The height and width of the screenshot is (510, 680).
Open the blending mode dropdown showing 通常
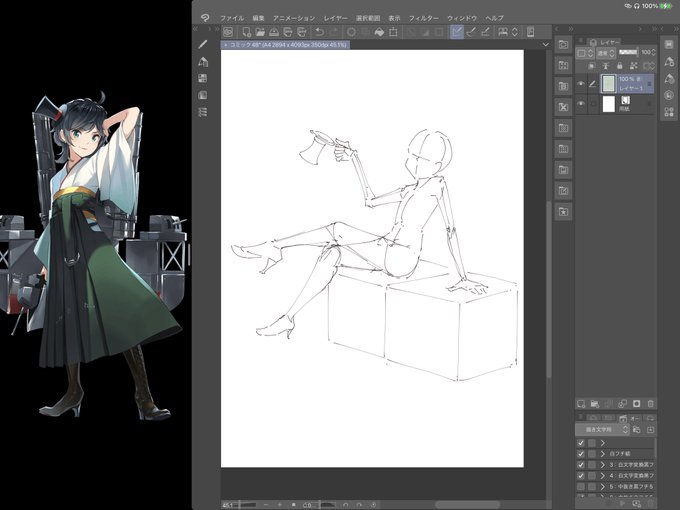(x=606, y=53)
